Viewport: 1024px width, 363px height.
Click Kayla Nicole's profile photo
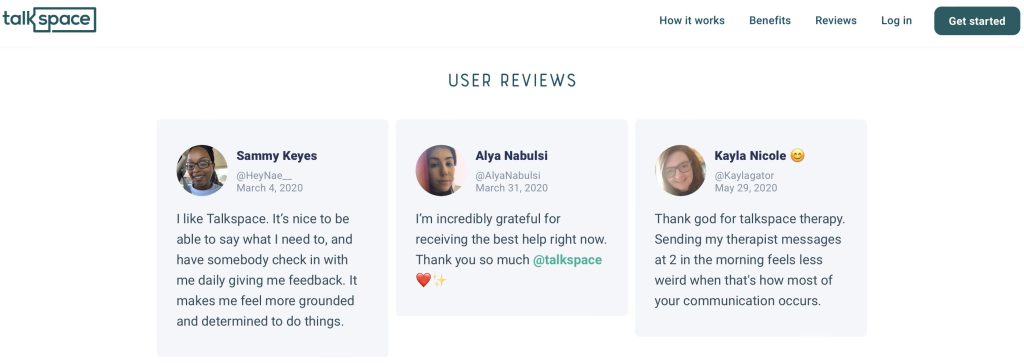click(x=680, y=170)
